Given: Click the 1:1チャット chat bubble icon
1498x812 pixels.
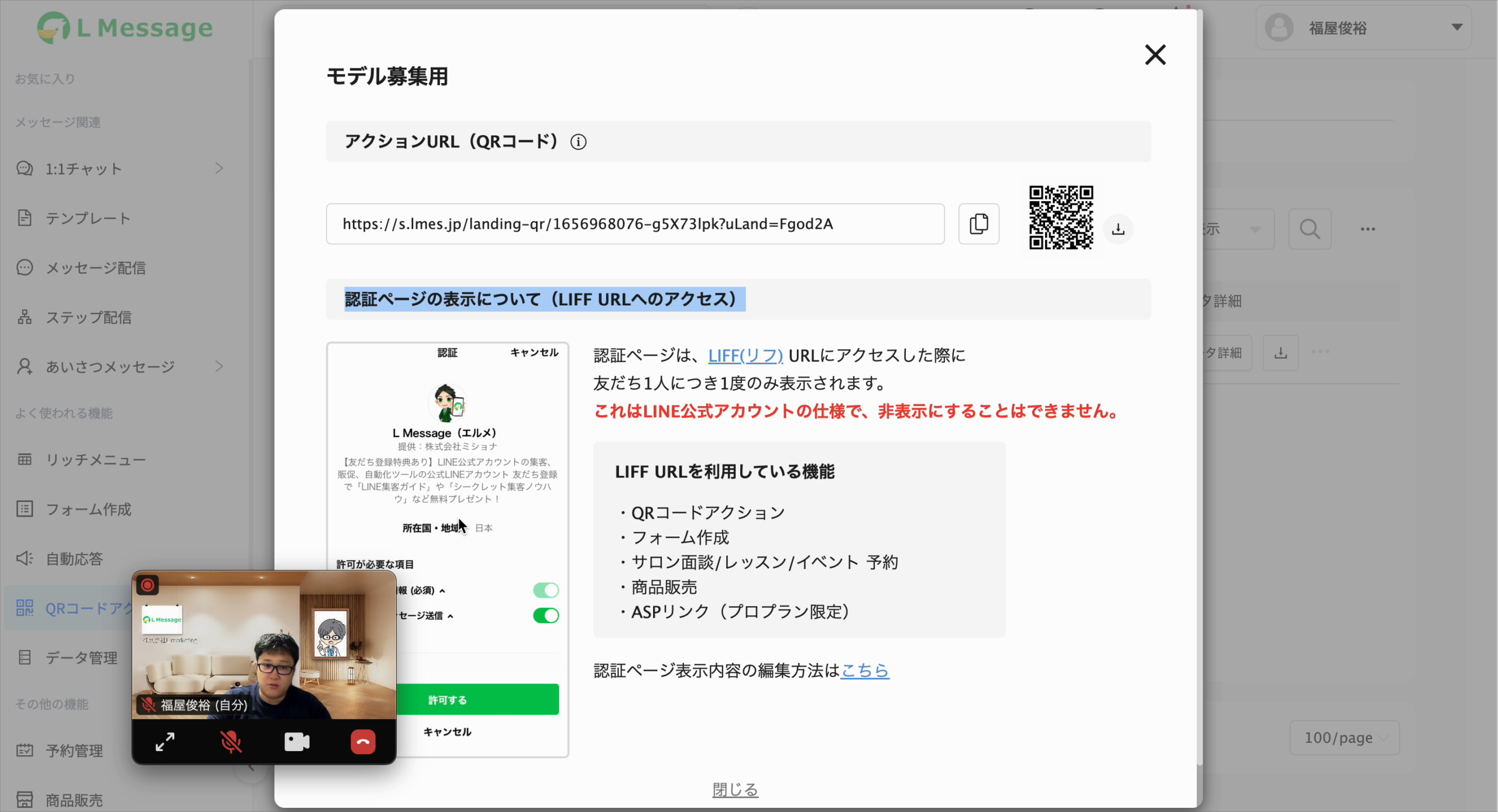Looking at the screenshot, I should point(25,168).
